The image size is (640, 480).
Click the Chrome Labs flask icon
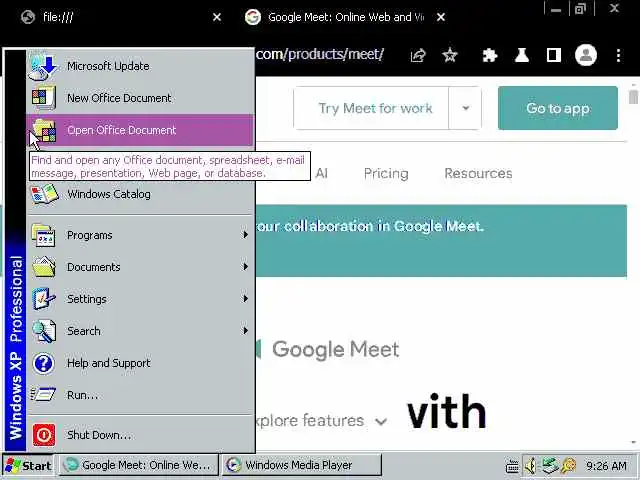tap(522, 55)
